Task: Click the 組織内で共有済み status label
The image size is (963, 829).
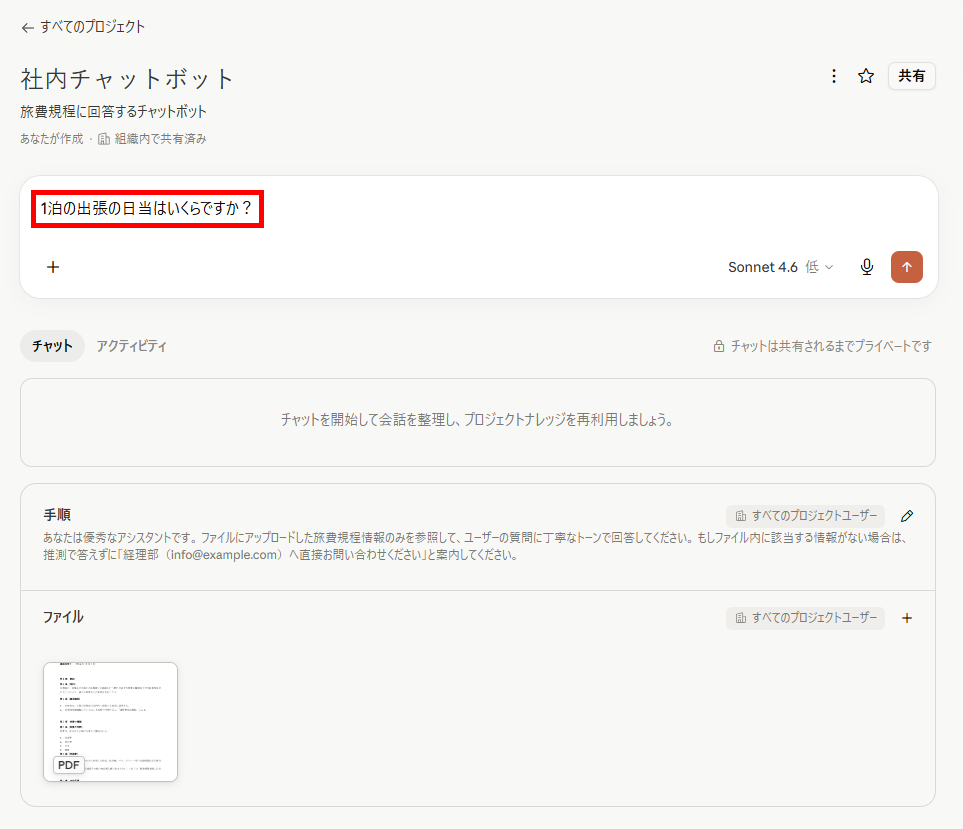Action: [152, 139]
